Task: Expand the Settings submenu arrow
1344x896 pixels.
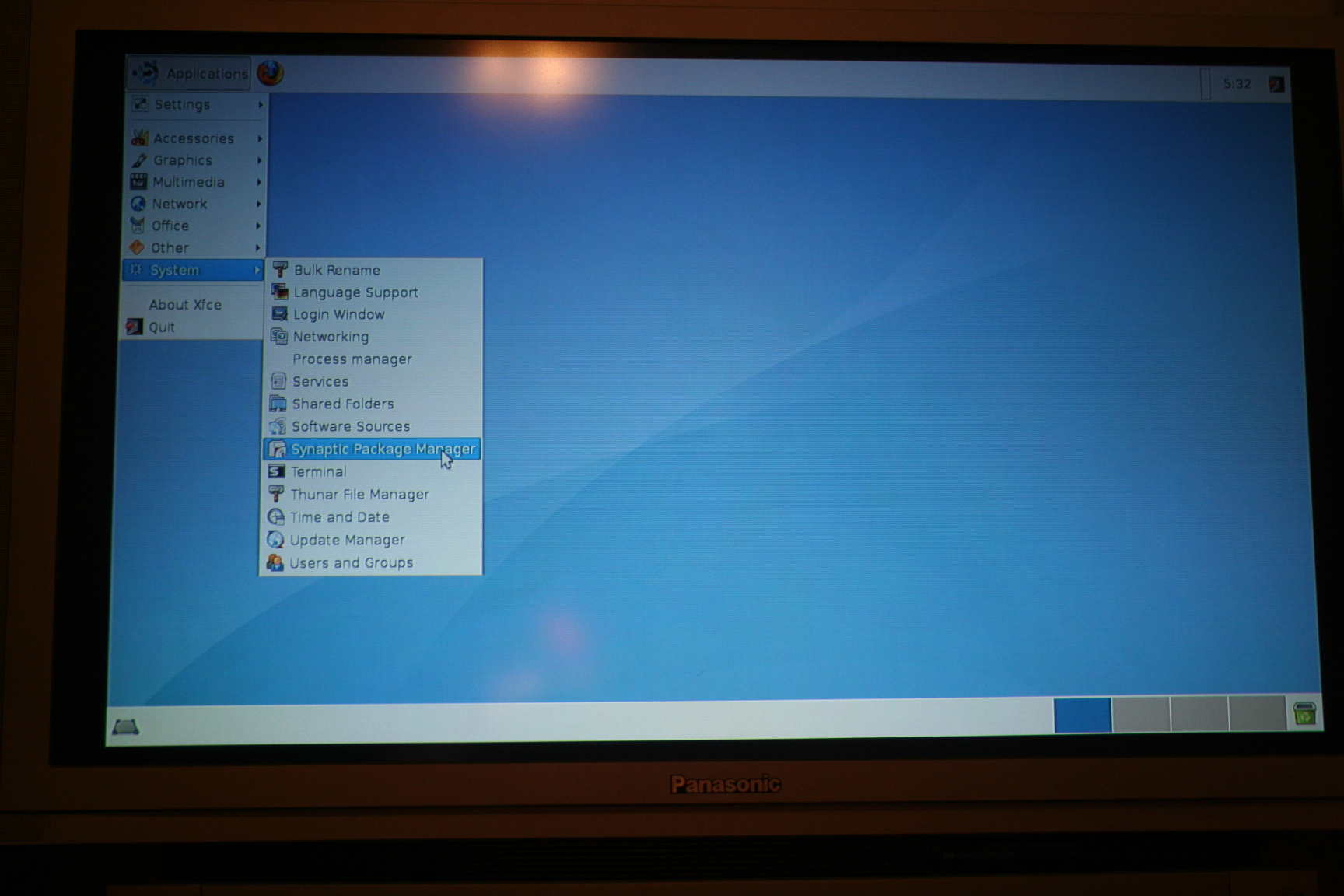Action: [x=261, y=104]
